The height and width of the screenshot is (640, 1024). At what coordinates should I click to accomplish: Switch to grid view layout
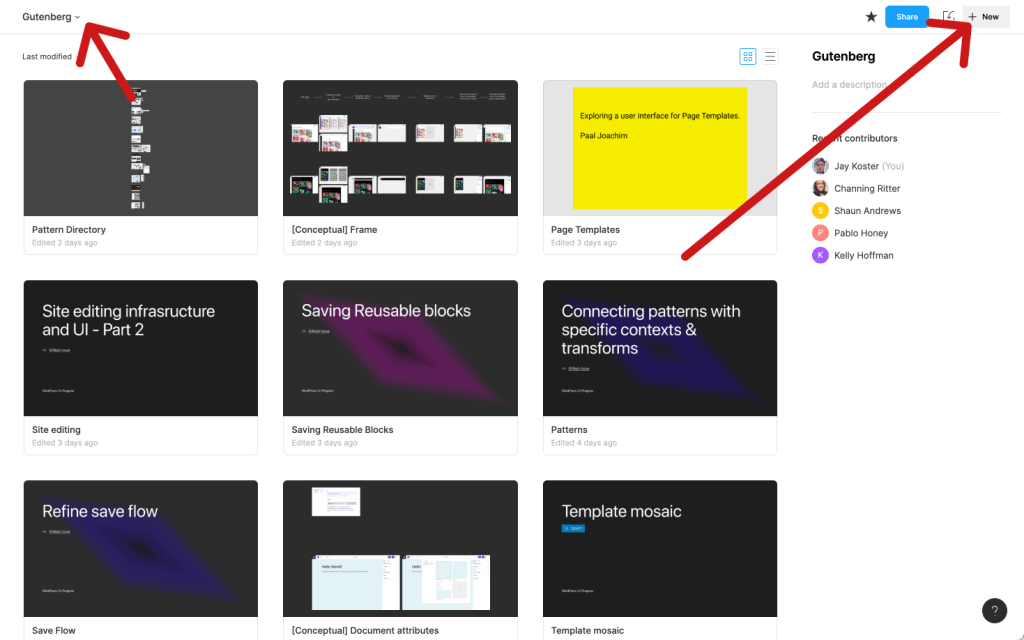(748, 57)
